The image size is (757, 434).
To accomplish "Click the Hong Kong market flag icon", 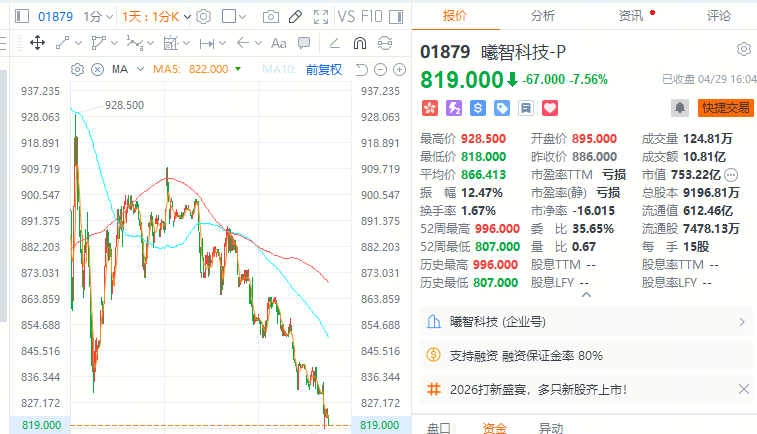I will tap(430, 108).
